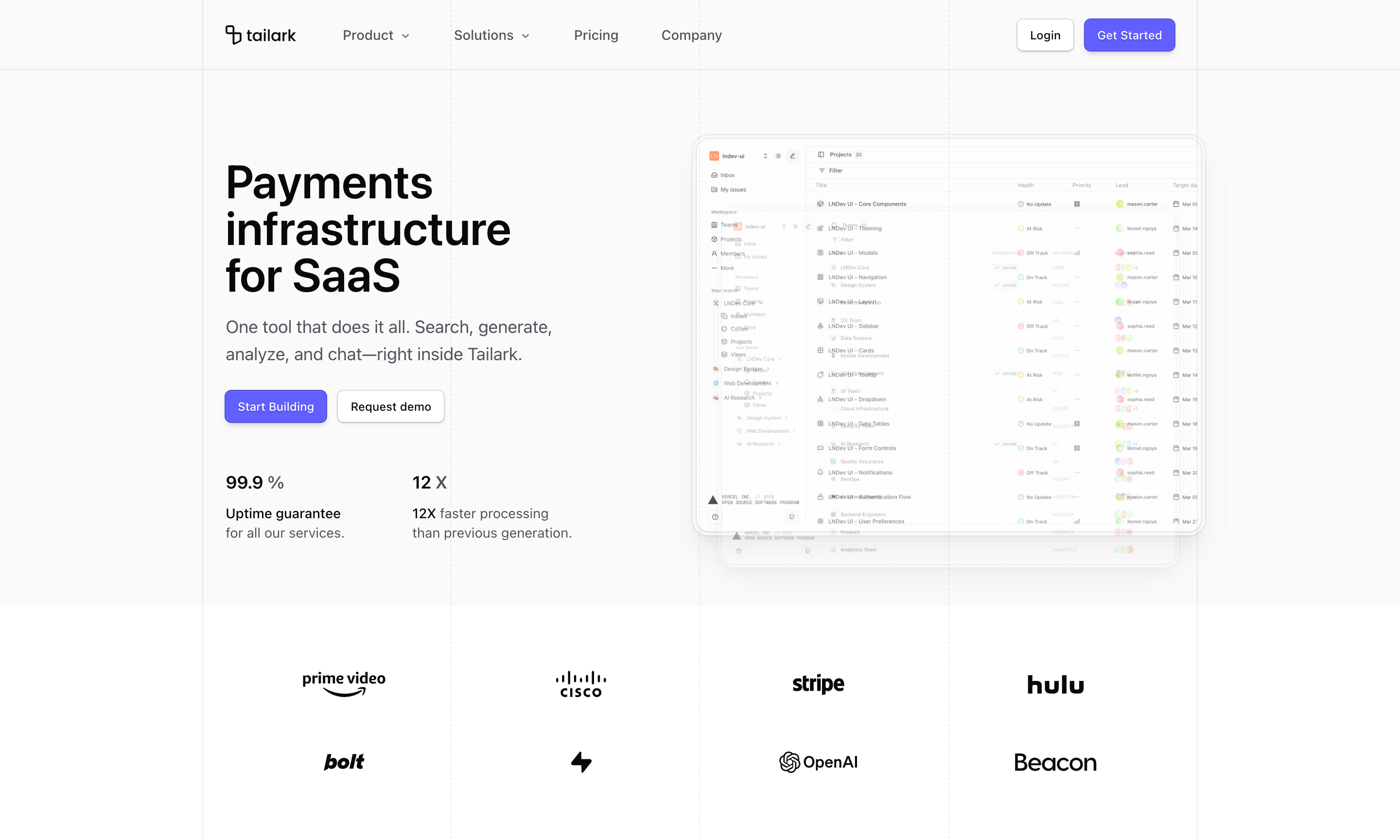The height and width of the screenshot is (840, 1400).
Task: Open My issues in the preview sidebar
Action: pos(728,190)
